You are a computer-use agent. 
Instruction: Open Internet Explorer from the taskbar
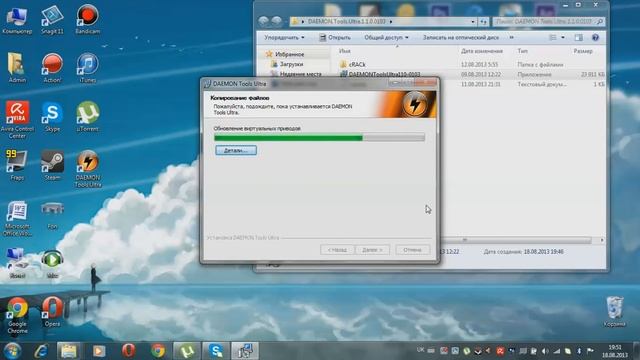[41, 351]
